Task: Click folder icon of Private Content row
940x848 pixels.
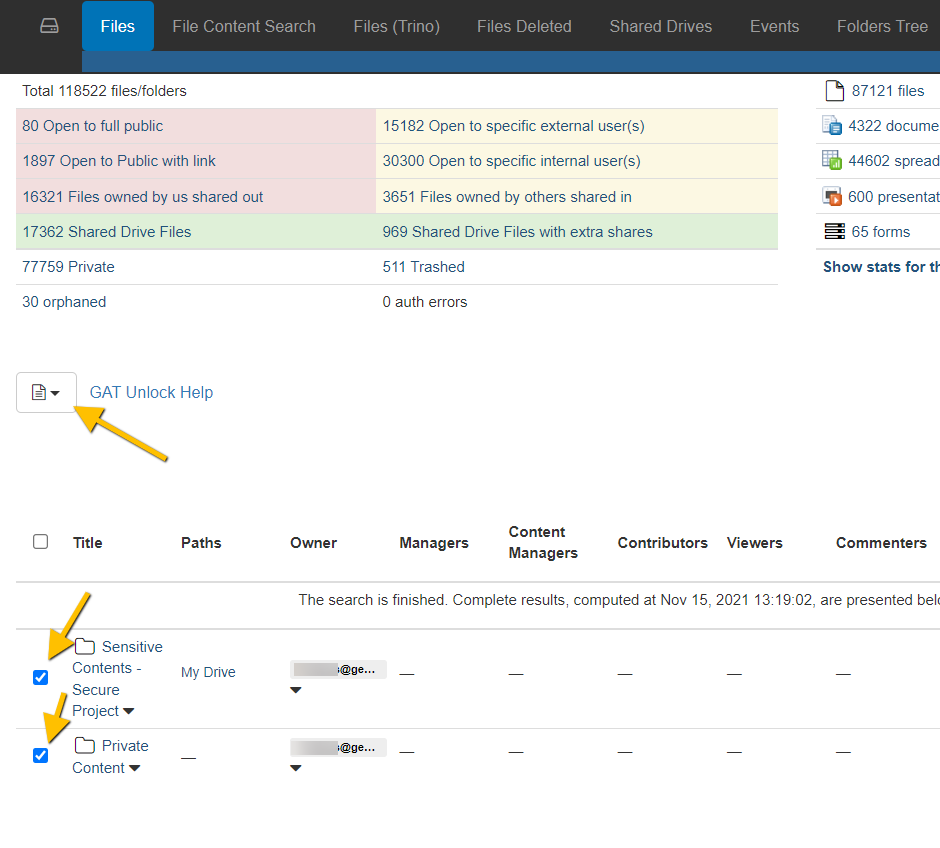Action: (85, 746)
